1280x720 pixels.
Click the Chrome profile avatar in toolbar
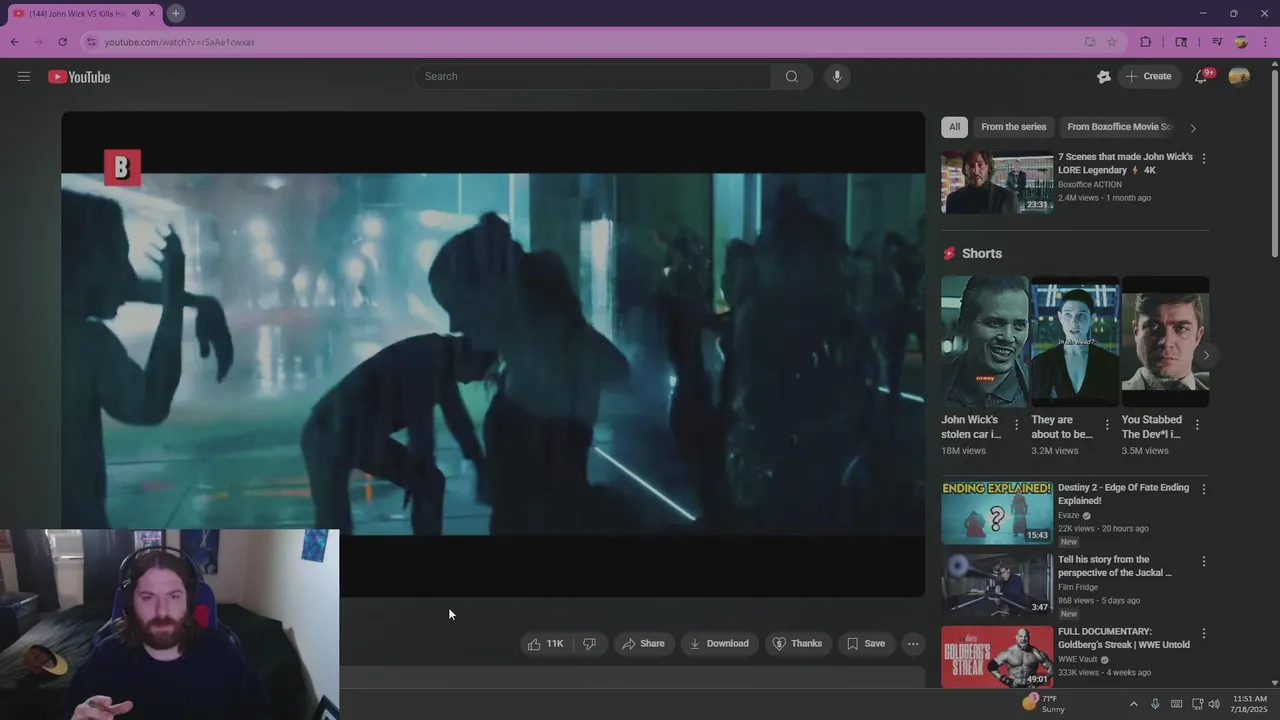click(x=1241, y=42)
